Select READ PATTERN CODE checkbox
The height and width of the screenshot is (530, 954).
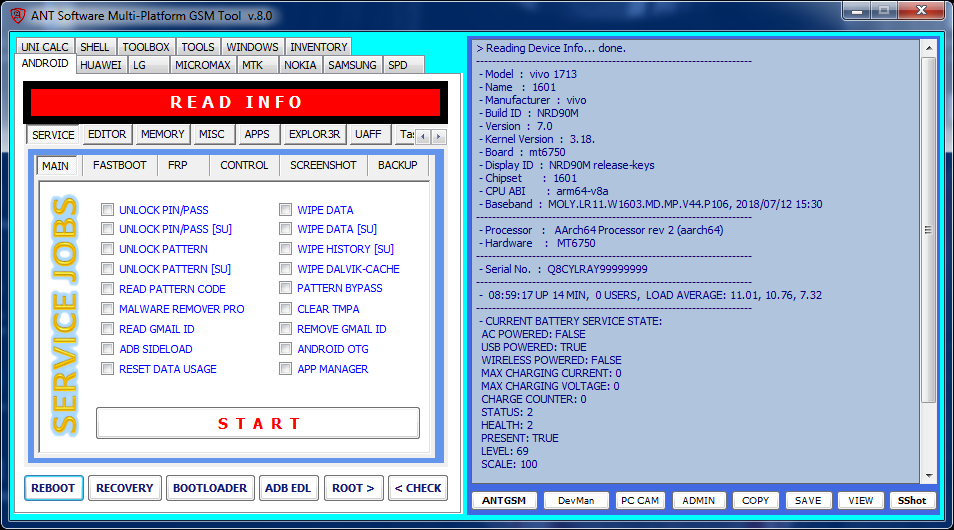click(108, 288)
